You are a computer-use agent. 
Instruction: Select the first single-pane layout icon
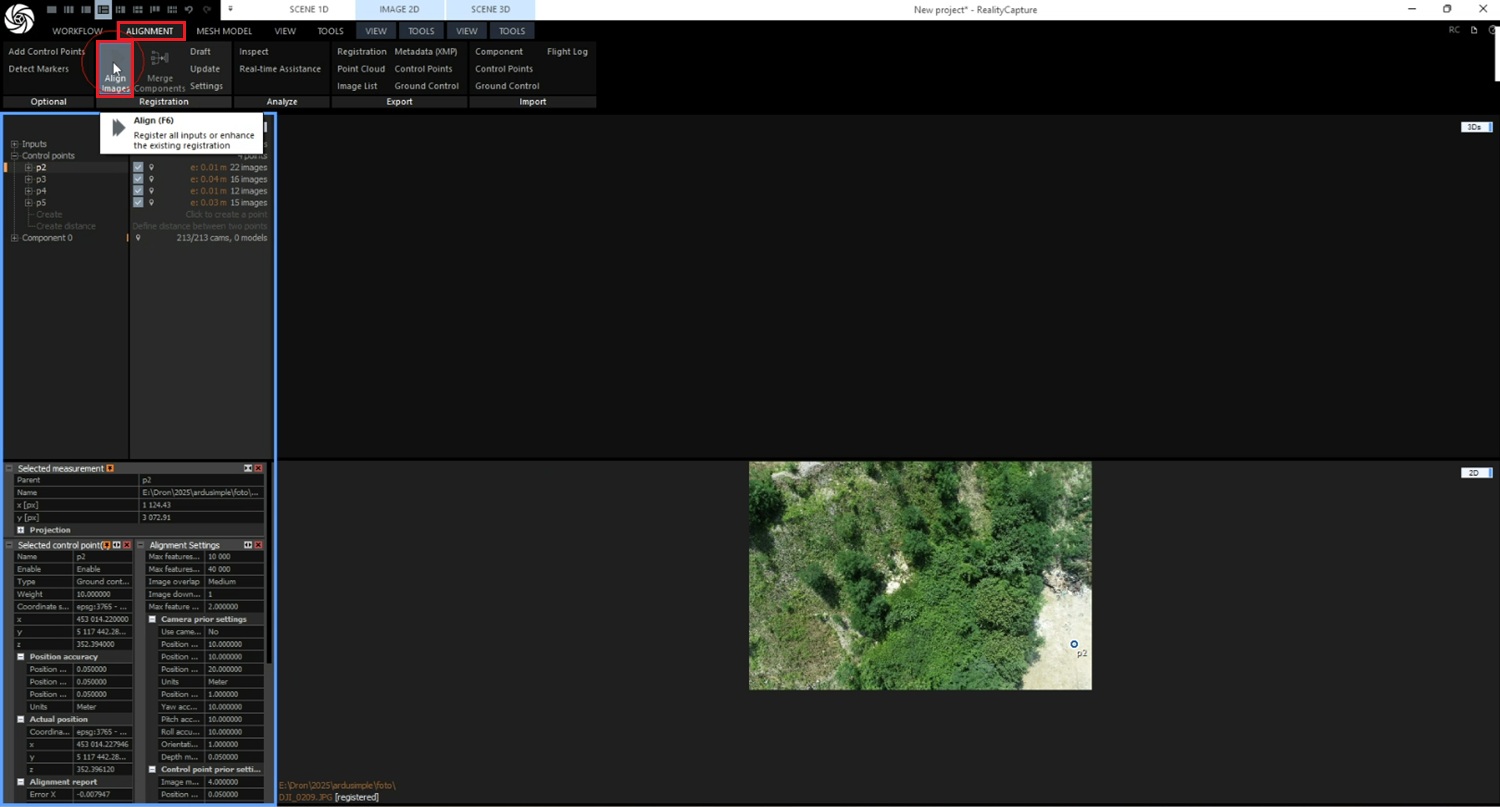click(x=50, y=9)
